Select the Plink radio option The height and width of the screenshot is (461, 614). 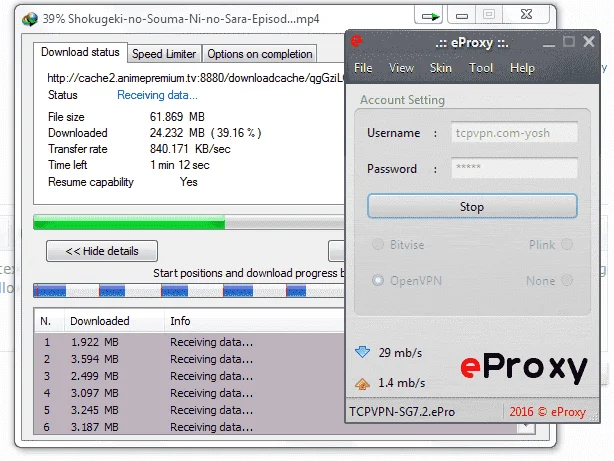pos(567,244)
